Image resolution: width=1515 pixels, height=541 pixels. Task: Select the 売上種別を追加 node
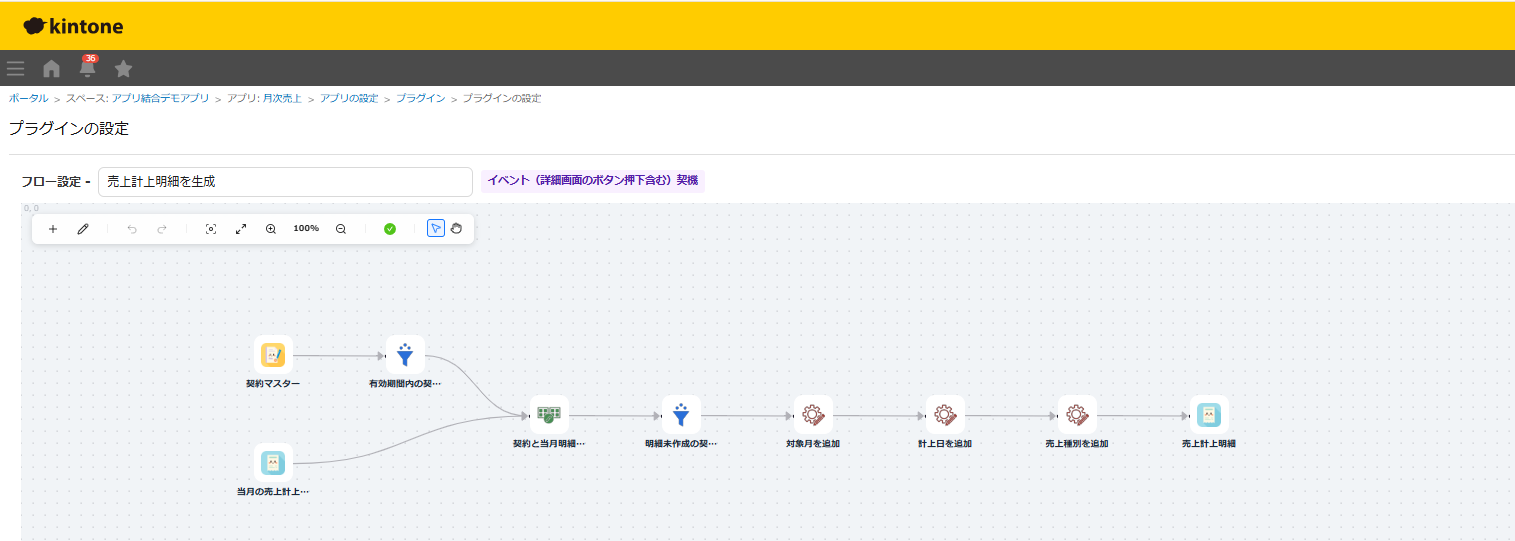coord(1077,414)
